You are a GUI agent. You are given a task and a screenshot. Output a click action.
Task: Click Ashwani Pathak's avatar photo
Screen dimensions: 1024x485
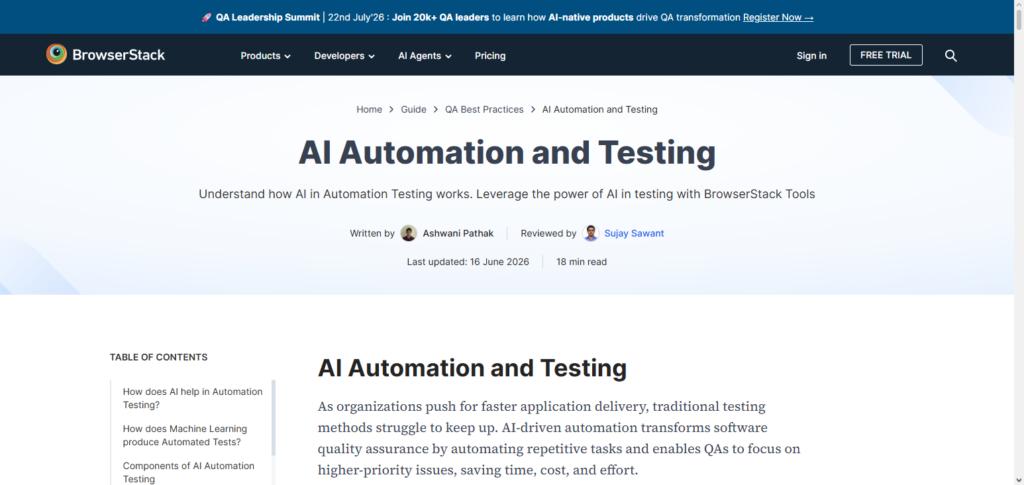click(x=409, y=233)
